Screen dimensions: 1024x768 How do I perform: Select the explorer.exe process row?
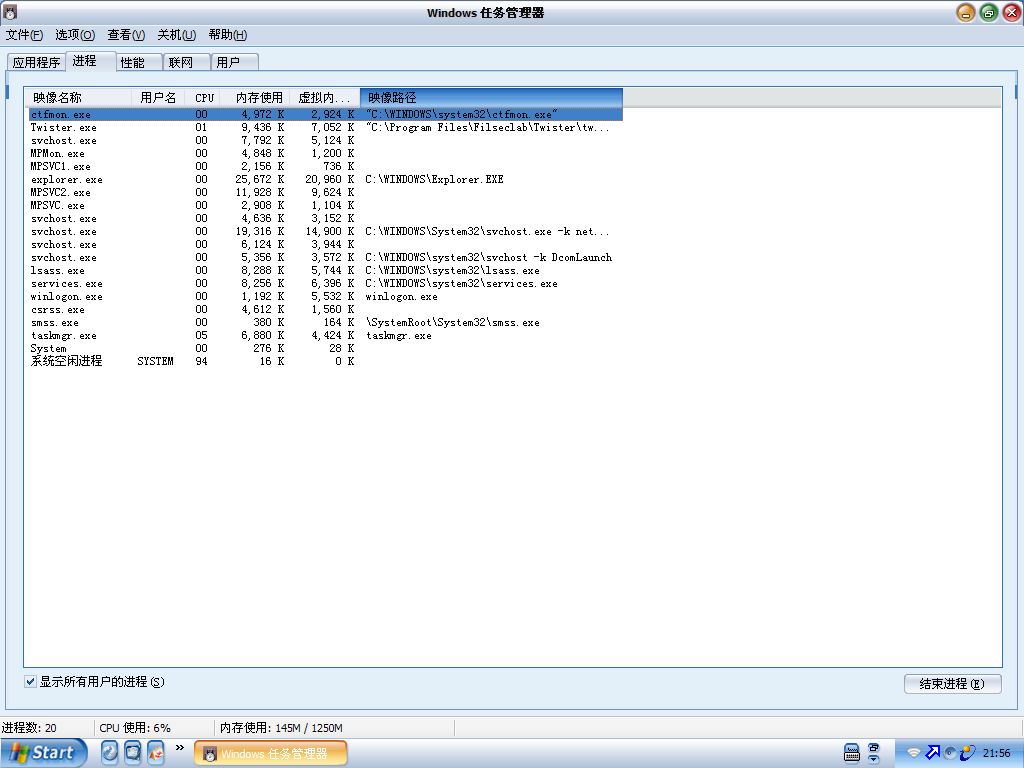click(325, 180)
